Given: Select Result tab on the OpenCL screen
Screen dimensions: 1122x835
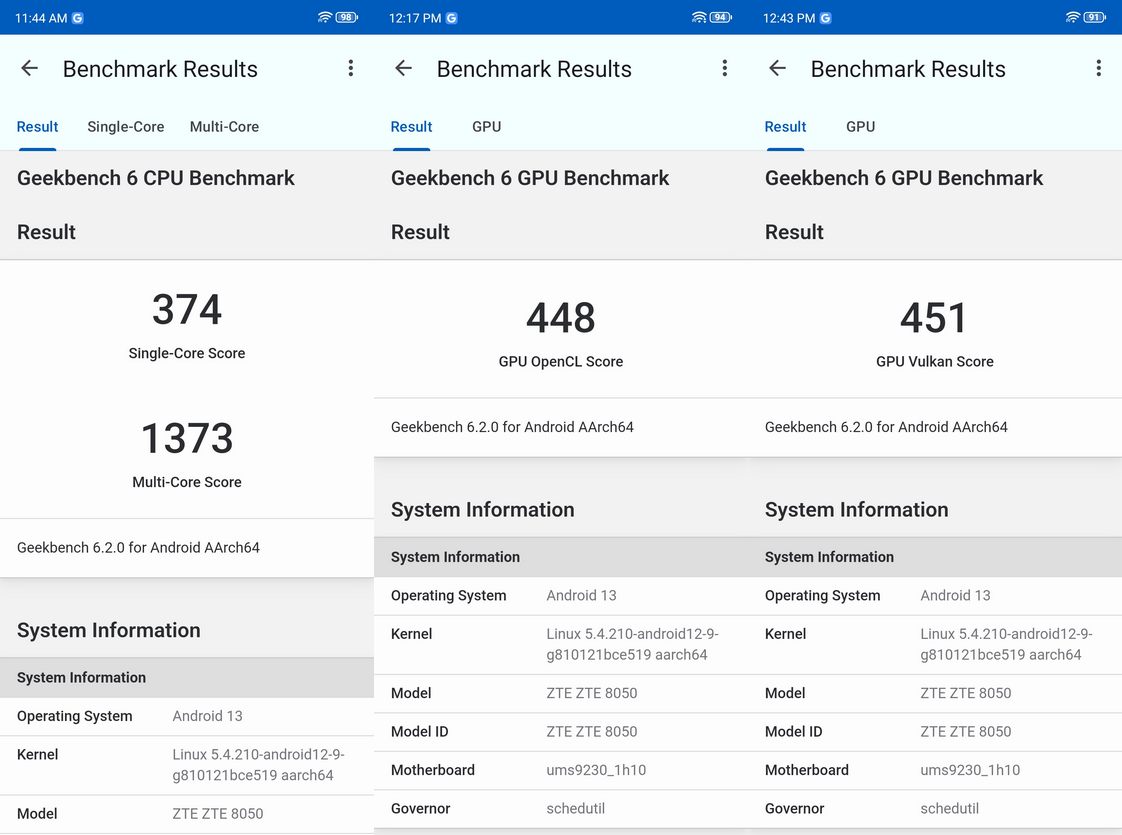Looking at the screenshot, I should pyautogui.click(x=411, y=127).
